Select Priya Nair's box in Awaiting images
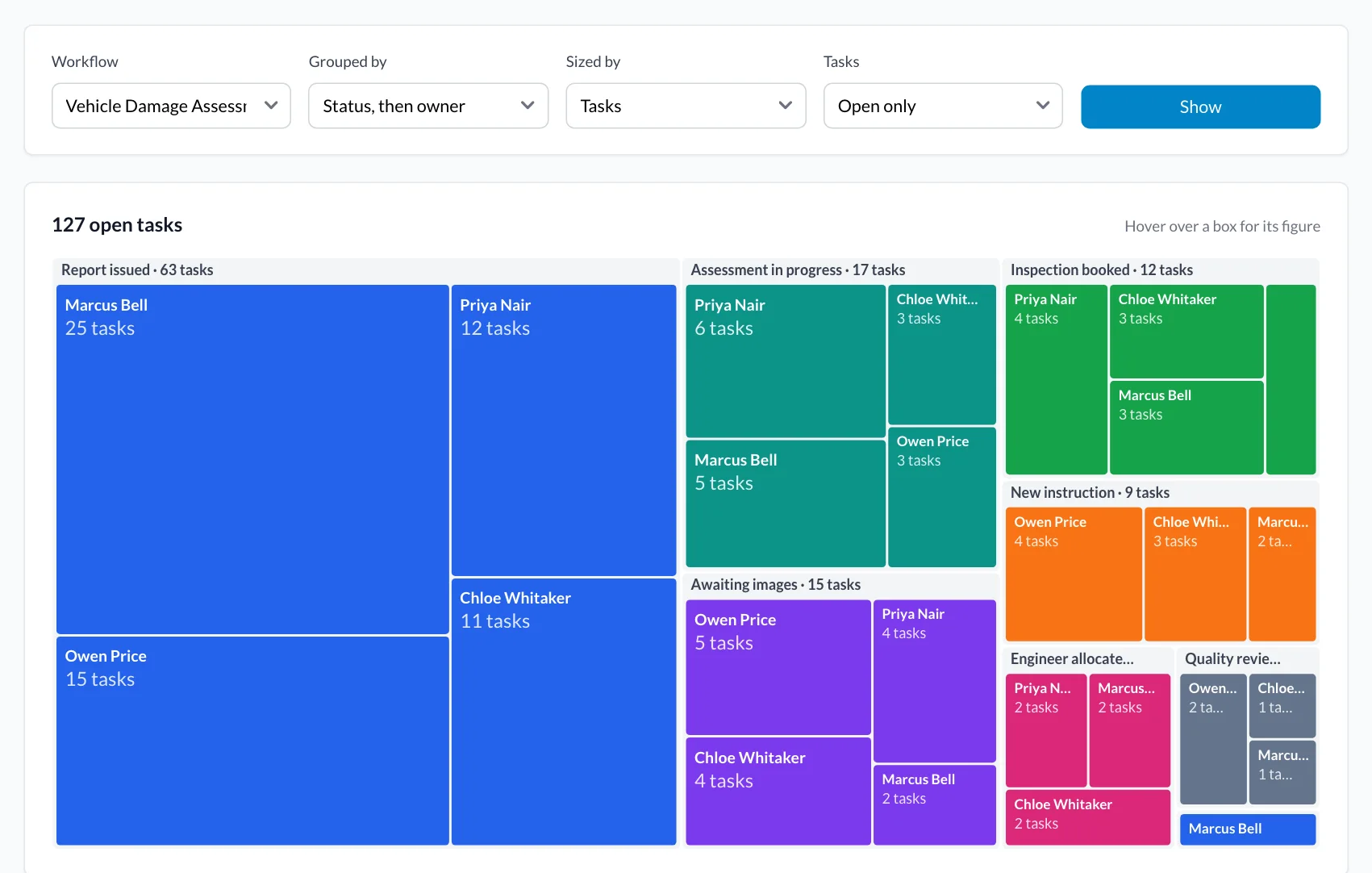This screenshot has height=873, width=1372. [x=935, y=681]
